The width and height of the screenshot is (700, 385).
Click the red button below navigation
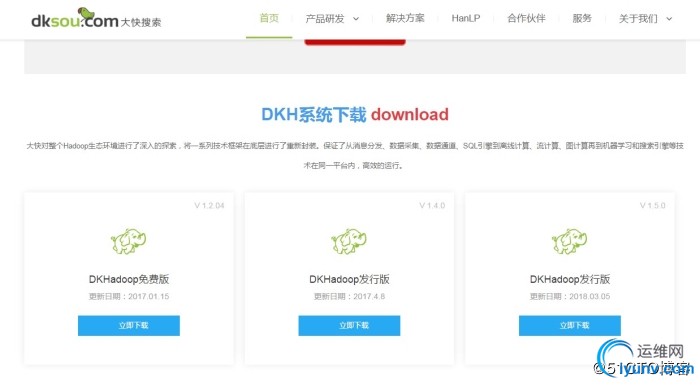click(355, 42)
